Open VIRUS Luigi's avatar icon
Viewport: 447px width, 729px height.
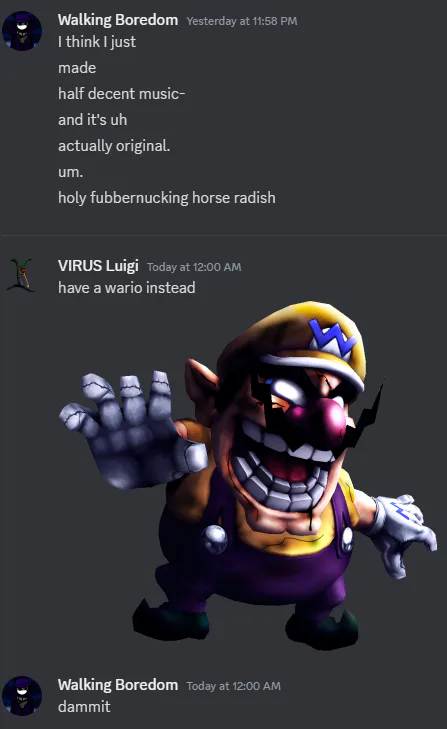[x=22, y=275]
